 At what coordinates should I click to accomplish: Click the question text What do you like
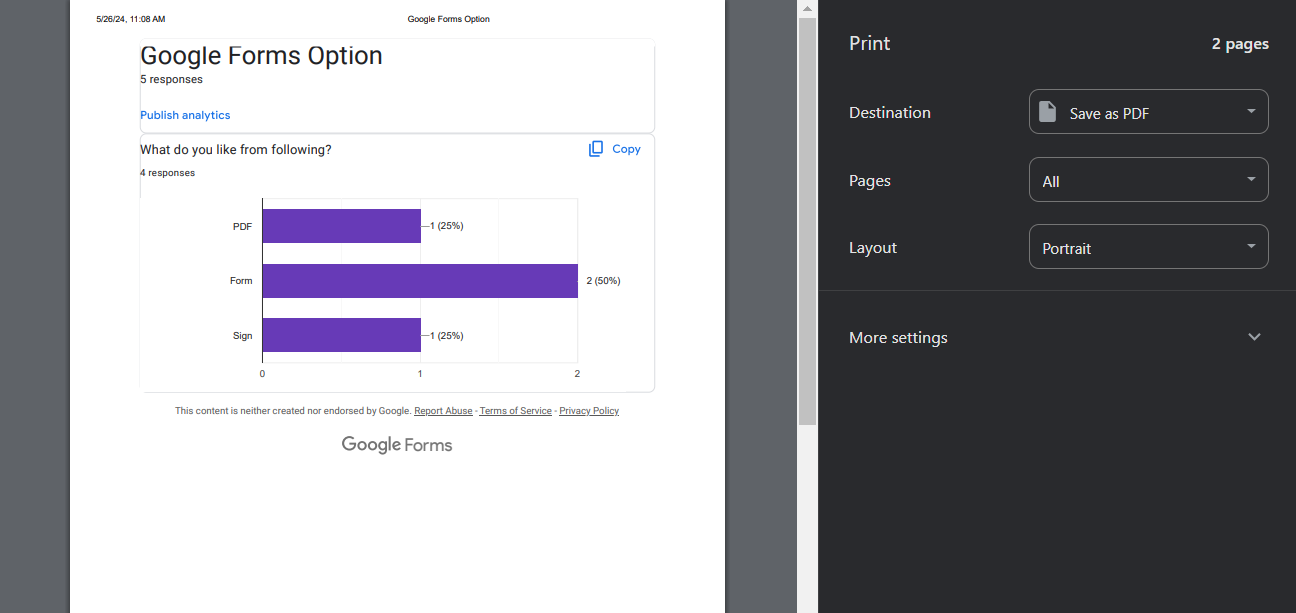click(x=236, y=150)
